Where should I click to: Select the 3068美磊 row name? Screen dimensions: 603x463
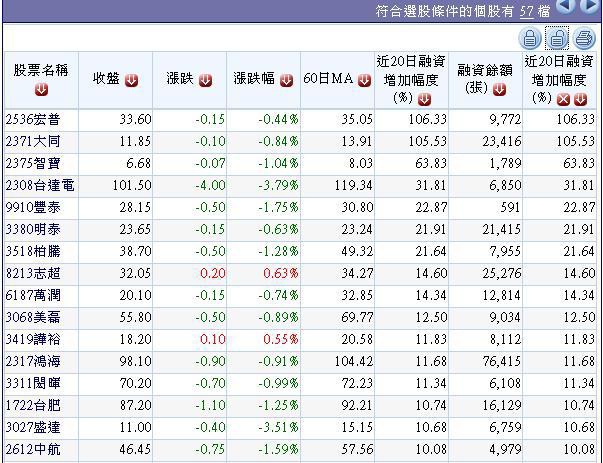[33, 317]
